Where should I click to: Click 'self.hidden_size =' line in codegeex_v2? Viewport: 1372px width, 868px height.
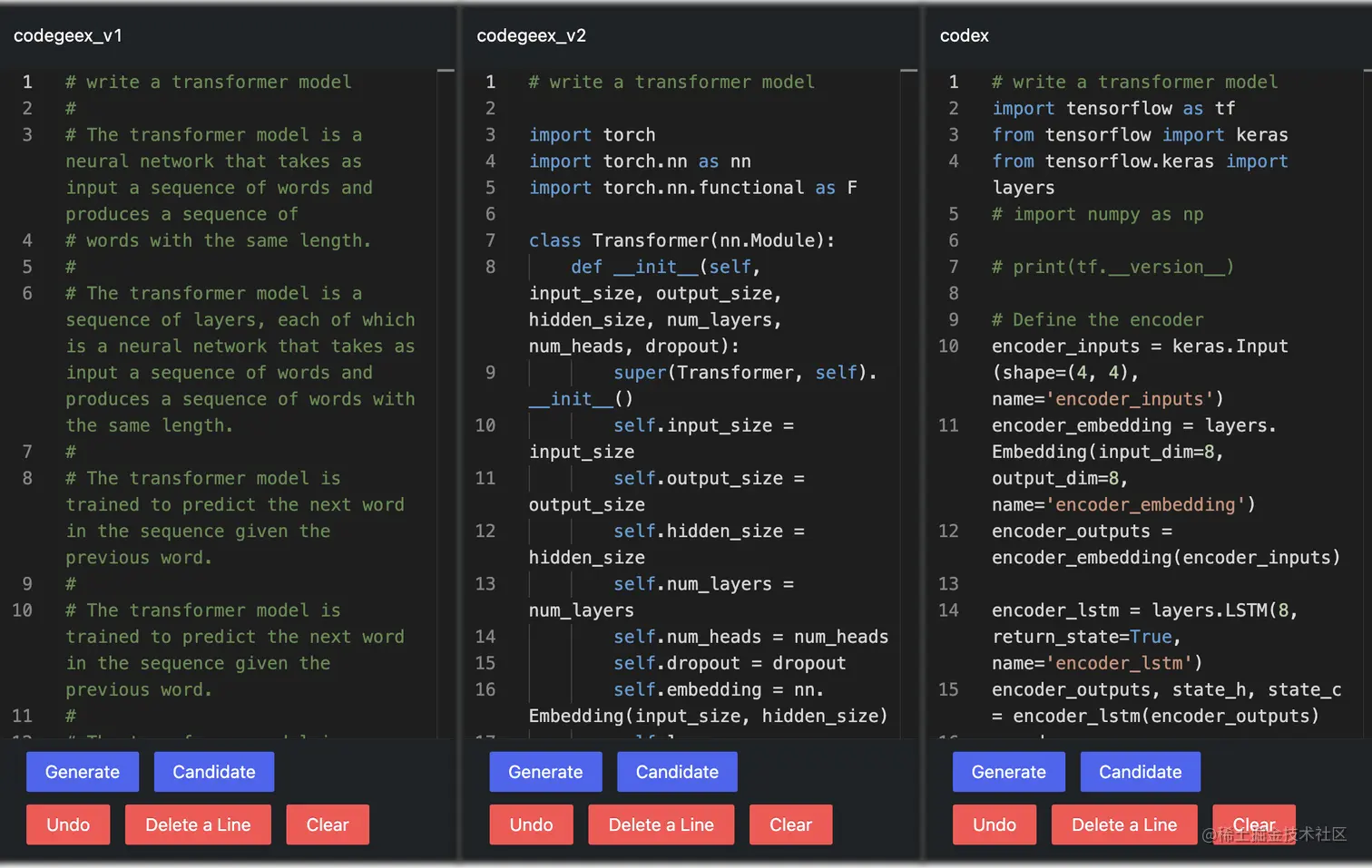(709, 531)
